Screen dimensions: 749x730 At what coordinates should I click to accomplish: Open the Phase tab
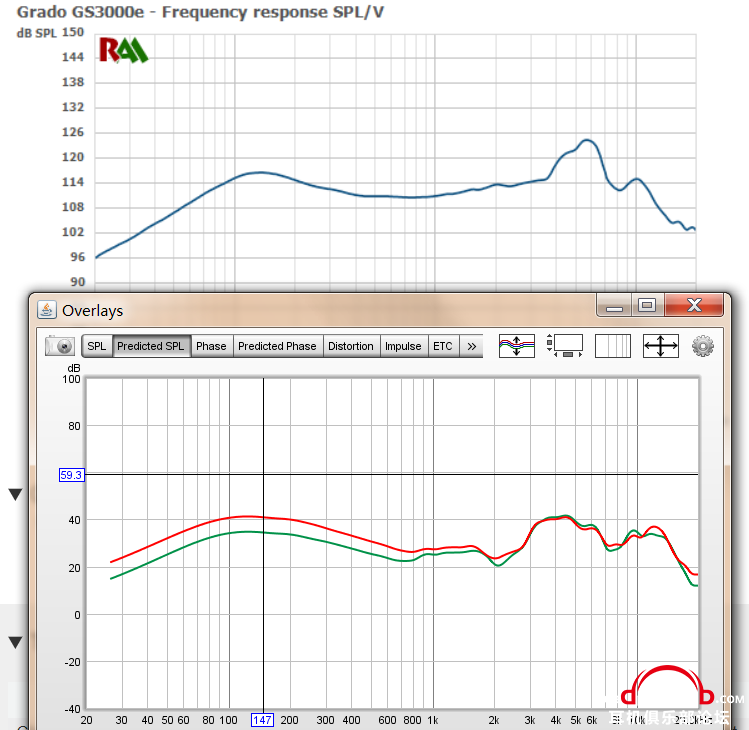211,346
